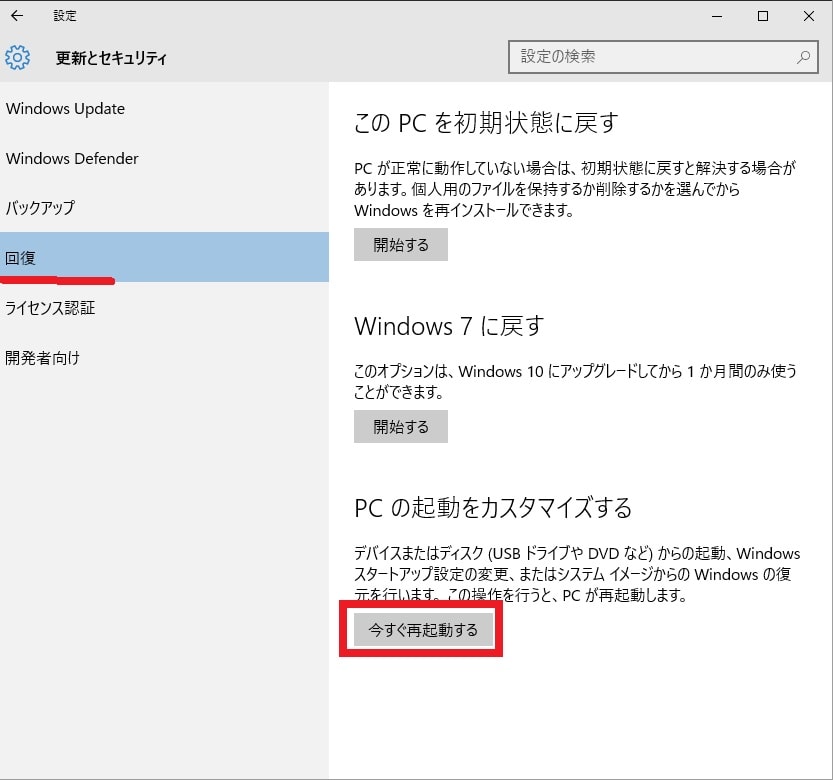Click the settings gear icon

18,57
